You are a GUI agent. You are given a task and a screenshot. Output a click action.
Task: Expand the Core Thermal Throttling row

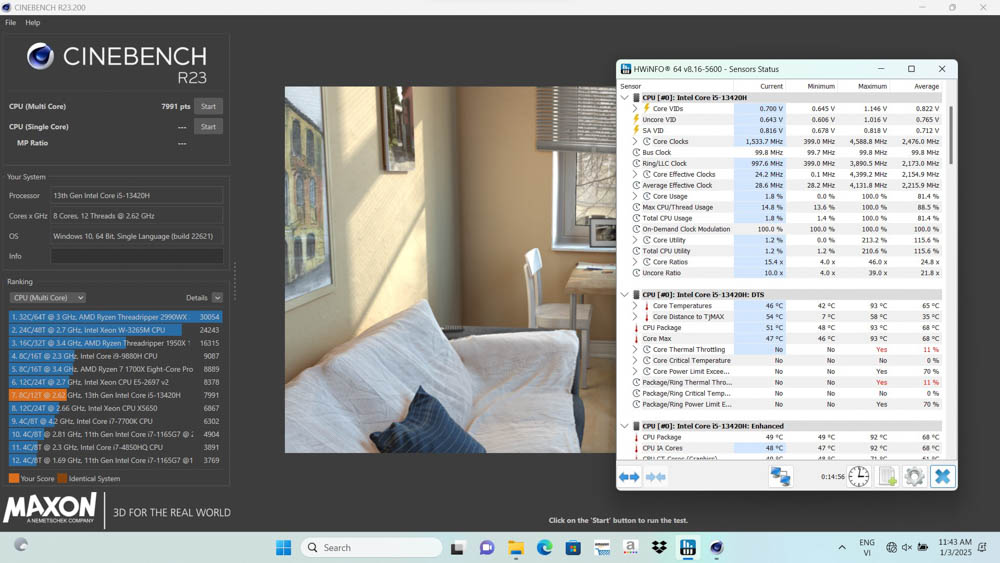[635, 349]
